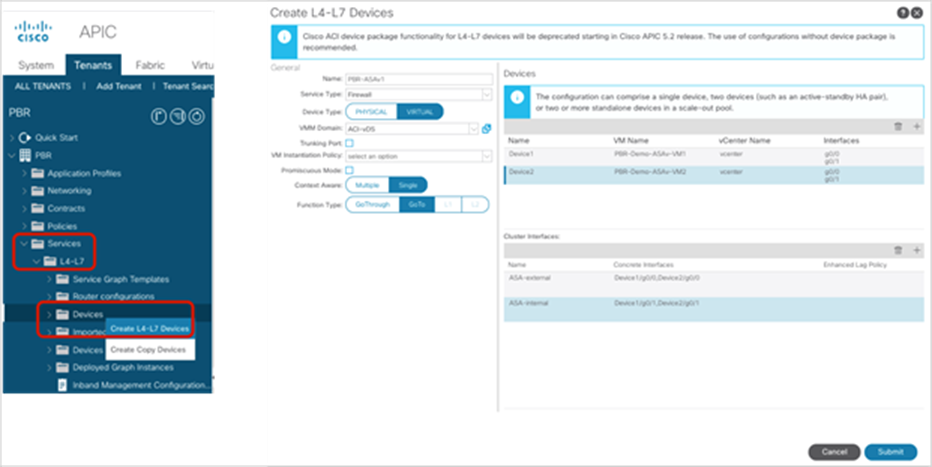932x467 pixels.
Task: Choose GoThrough function type
Action: 373,204
